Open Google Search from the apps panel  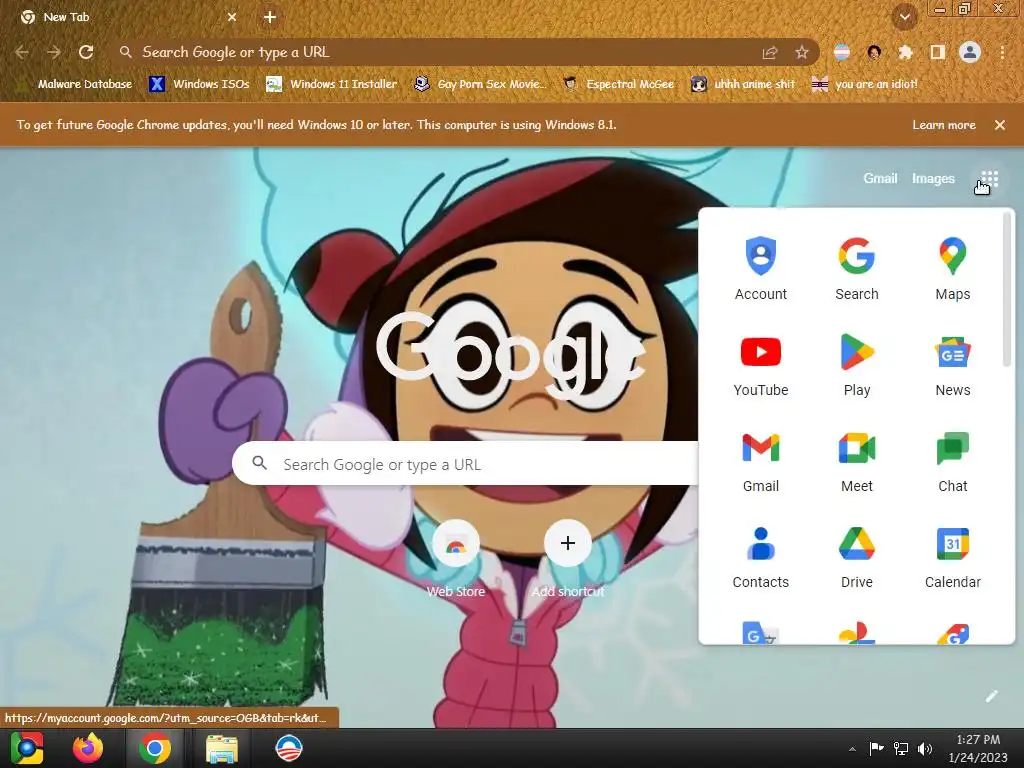click(x=857, y=269)
